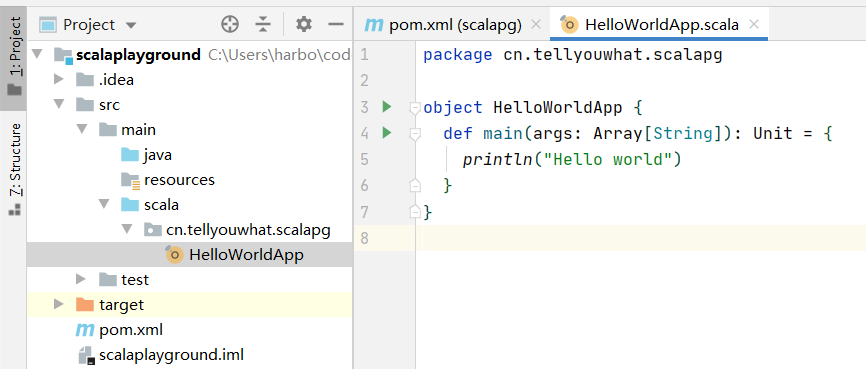Click the Unit return type
The height and width of the screenshot is (369, 866).
pos(773,133)
